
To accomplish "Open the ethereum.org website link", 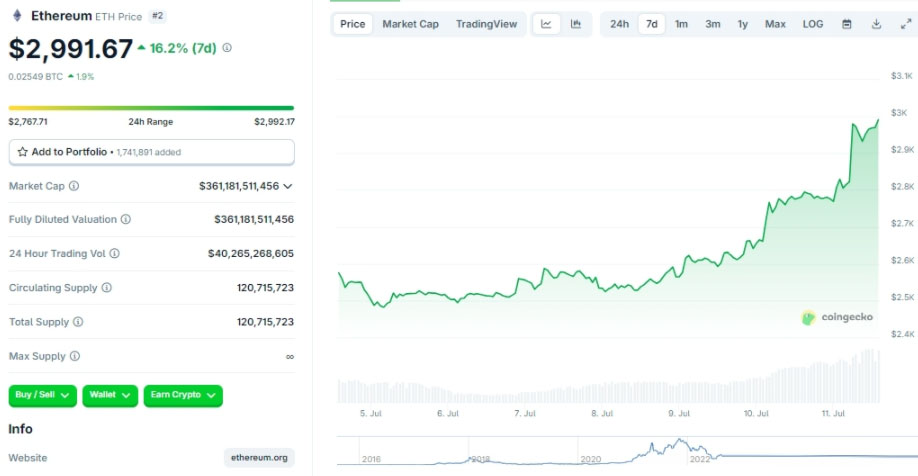I will (x=259, y=458).
